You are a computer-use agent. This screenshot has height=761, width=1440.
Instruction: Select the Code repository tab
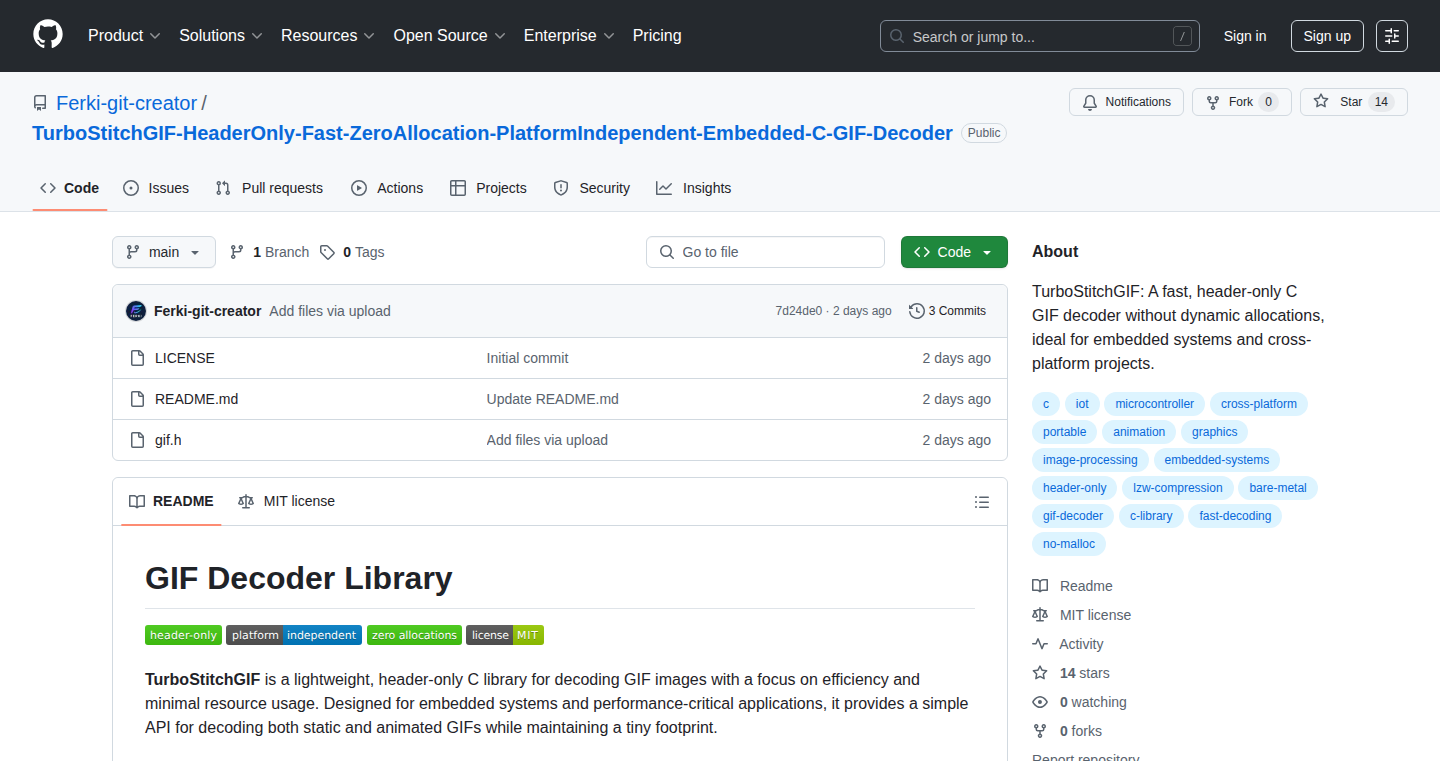(70, 188)
